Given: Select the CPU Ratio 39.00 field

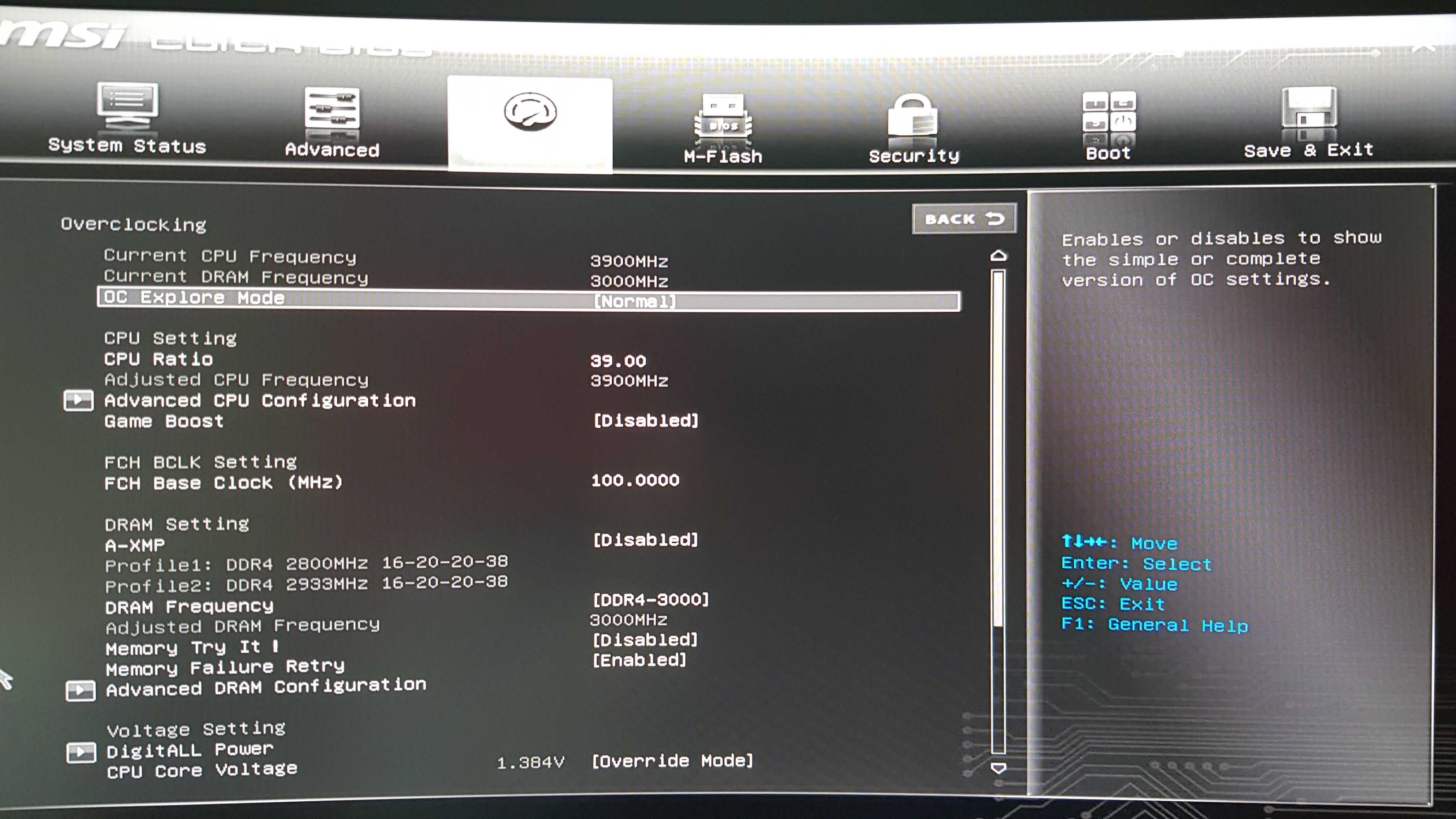Looking at the screenshot, I should 618,361.
